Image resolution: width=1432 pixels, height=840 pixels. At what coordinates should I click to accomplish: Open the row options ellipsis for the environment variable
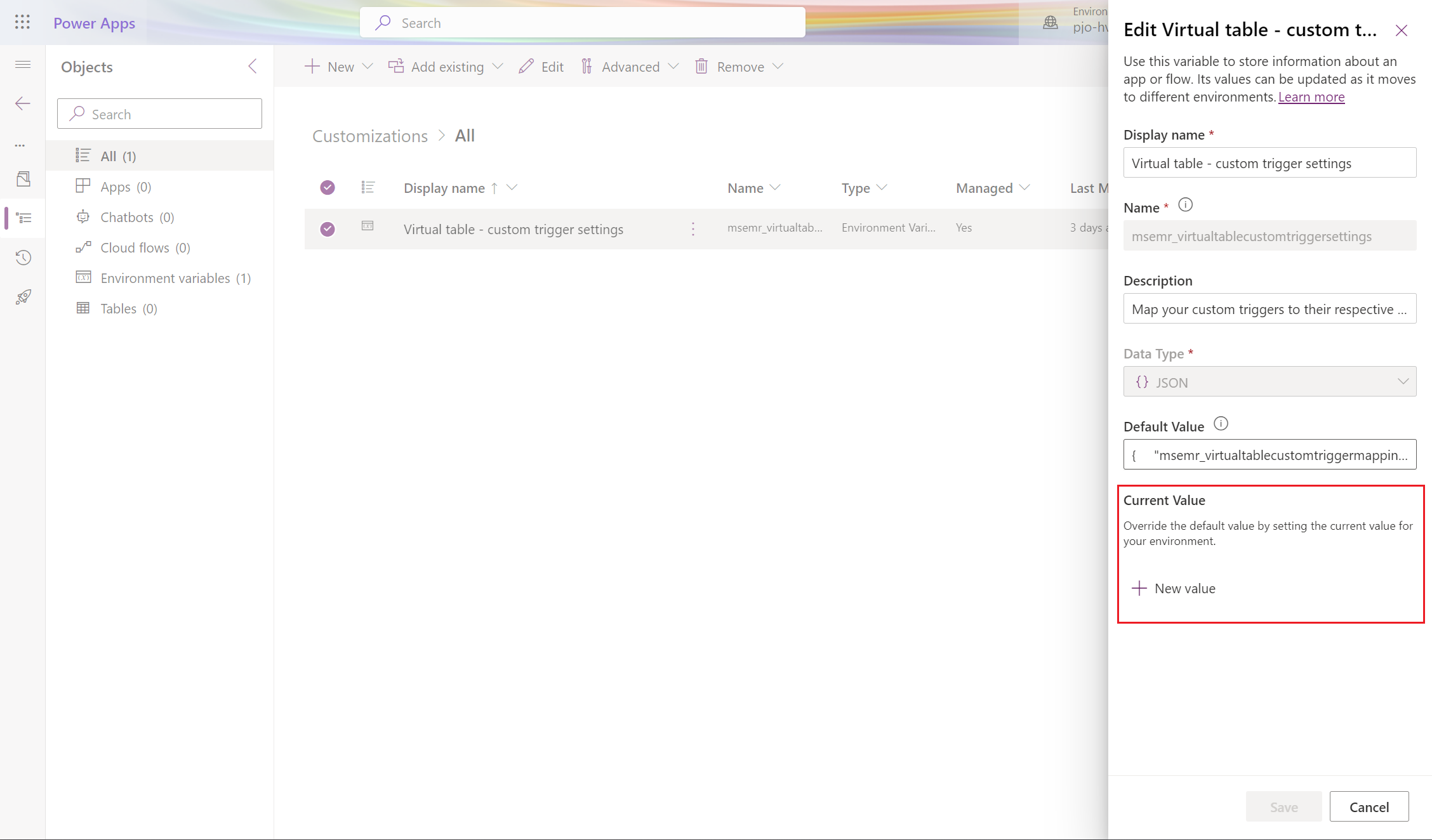693,228
